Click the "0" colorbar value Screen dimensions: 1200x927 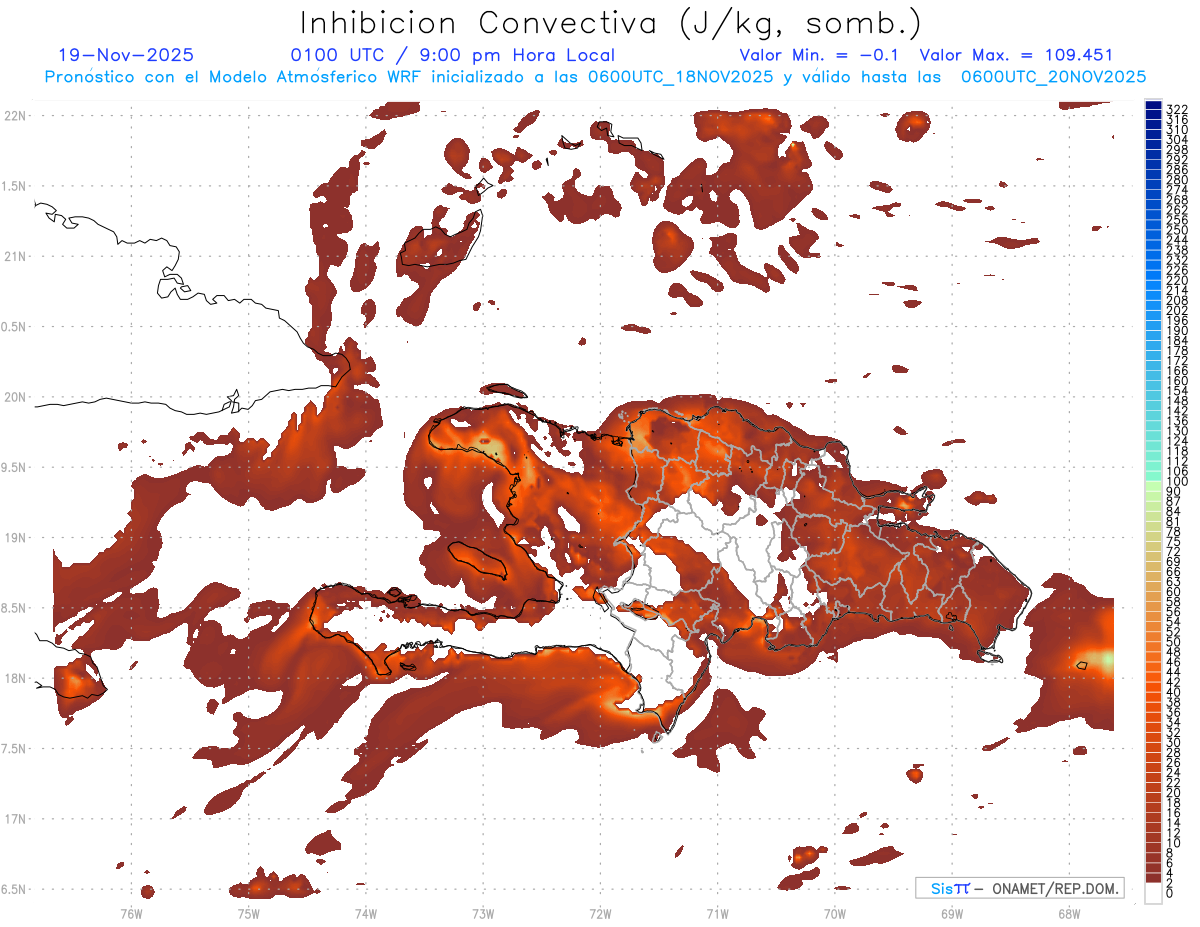[1170, 894]
